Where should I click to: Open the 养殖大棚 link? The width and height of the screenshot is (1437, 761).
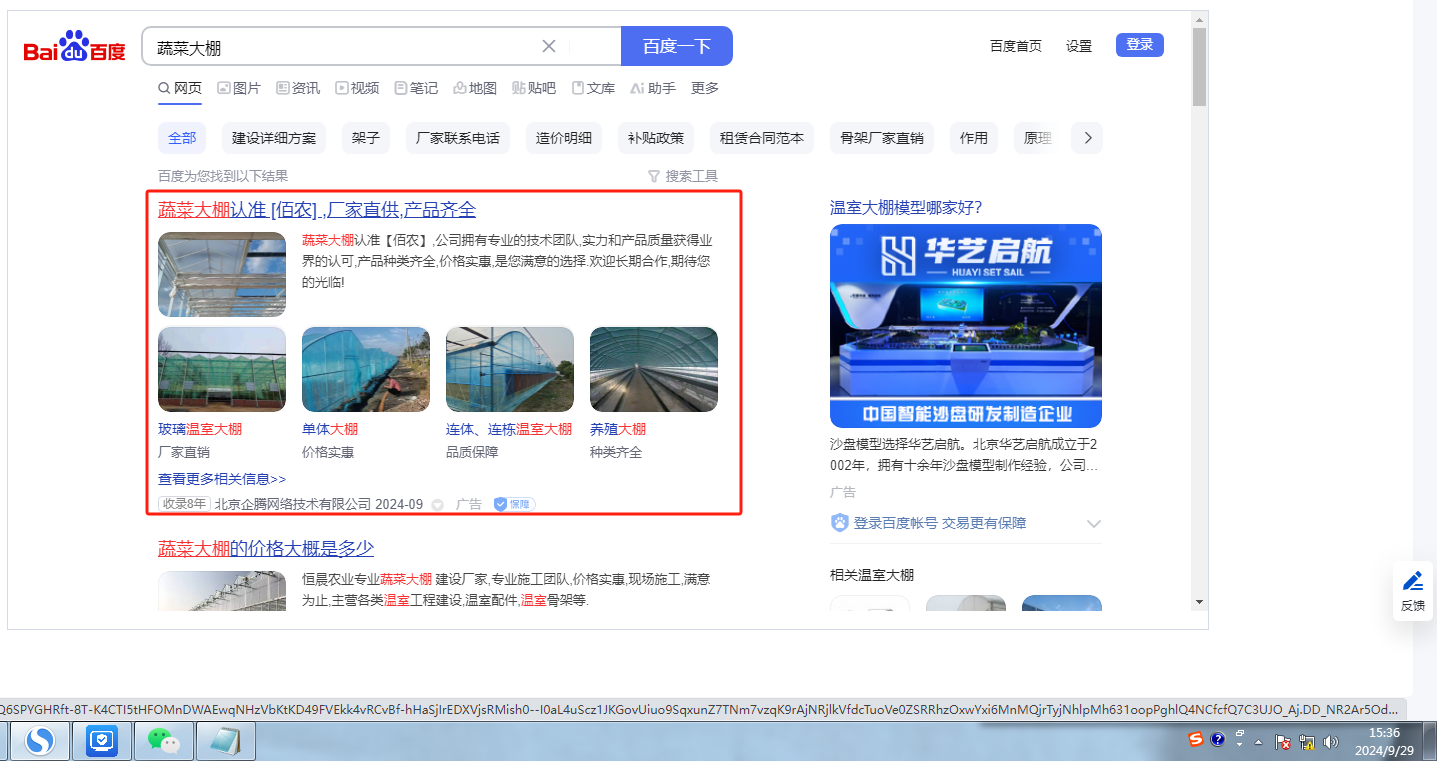coord(618,429)
